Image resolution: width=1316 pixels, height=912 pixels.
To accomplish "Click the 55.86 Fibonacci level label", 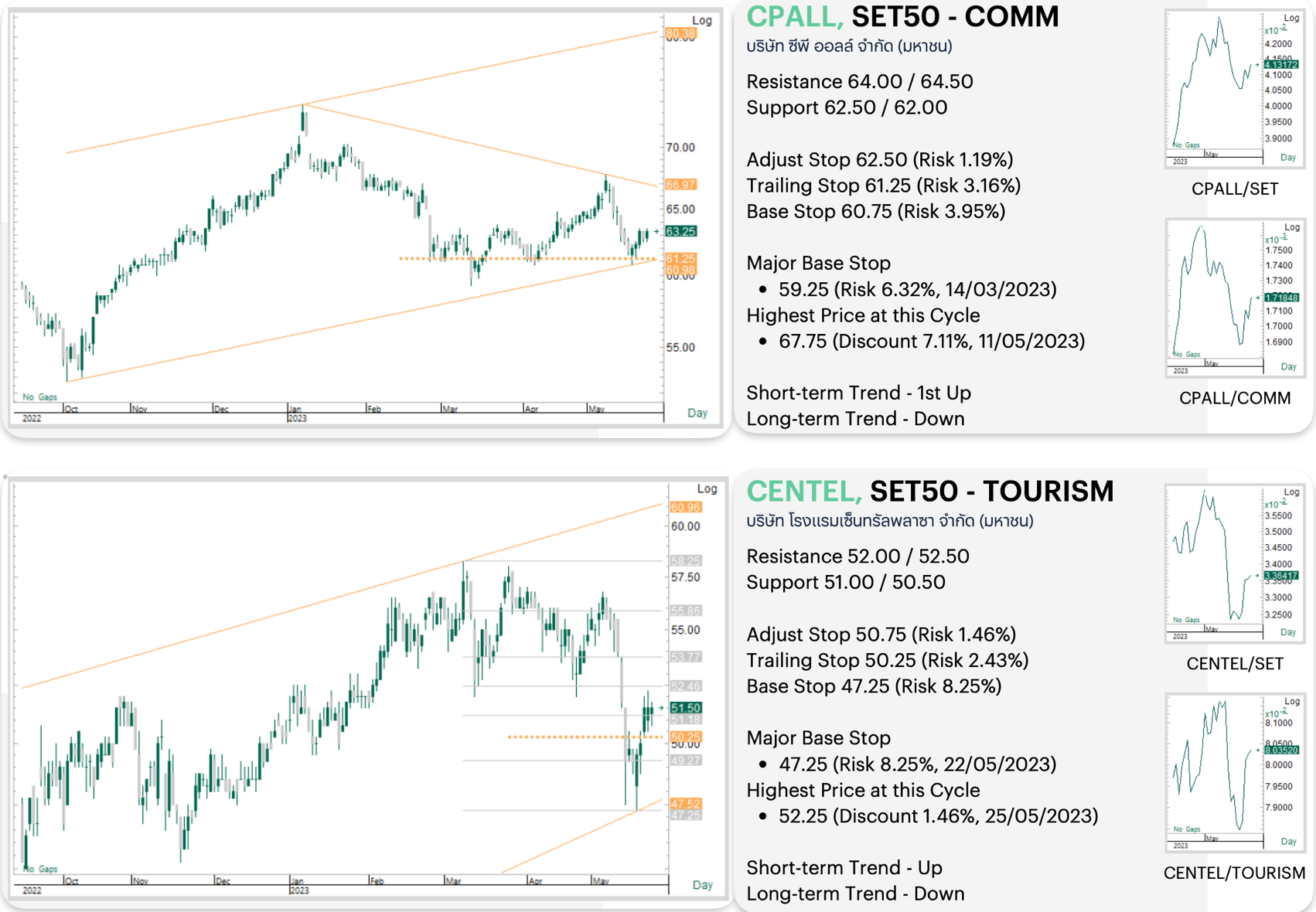I will point(685,611).
